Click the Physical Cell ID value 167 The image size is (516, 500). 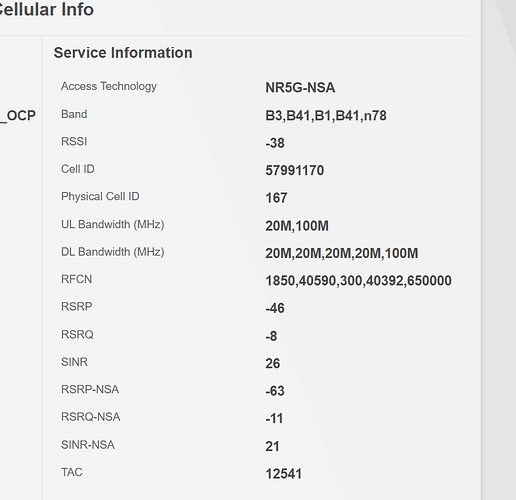276,198
